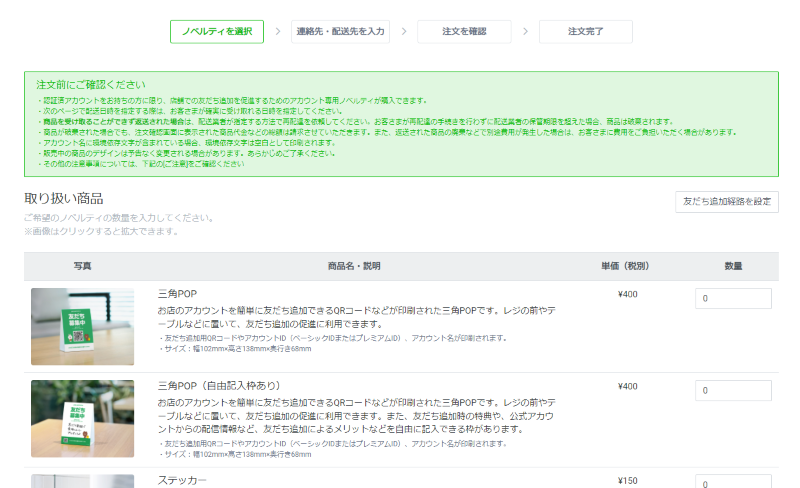Enlarge the 三角POP（自由記入枠あり） photo

[x=82, y=418]
